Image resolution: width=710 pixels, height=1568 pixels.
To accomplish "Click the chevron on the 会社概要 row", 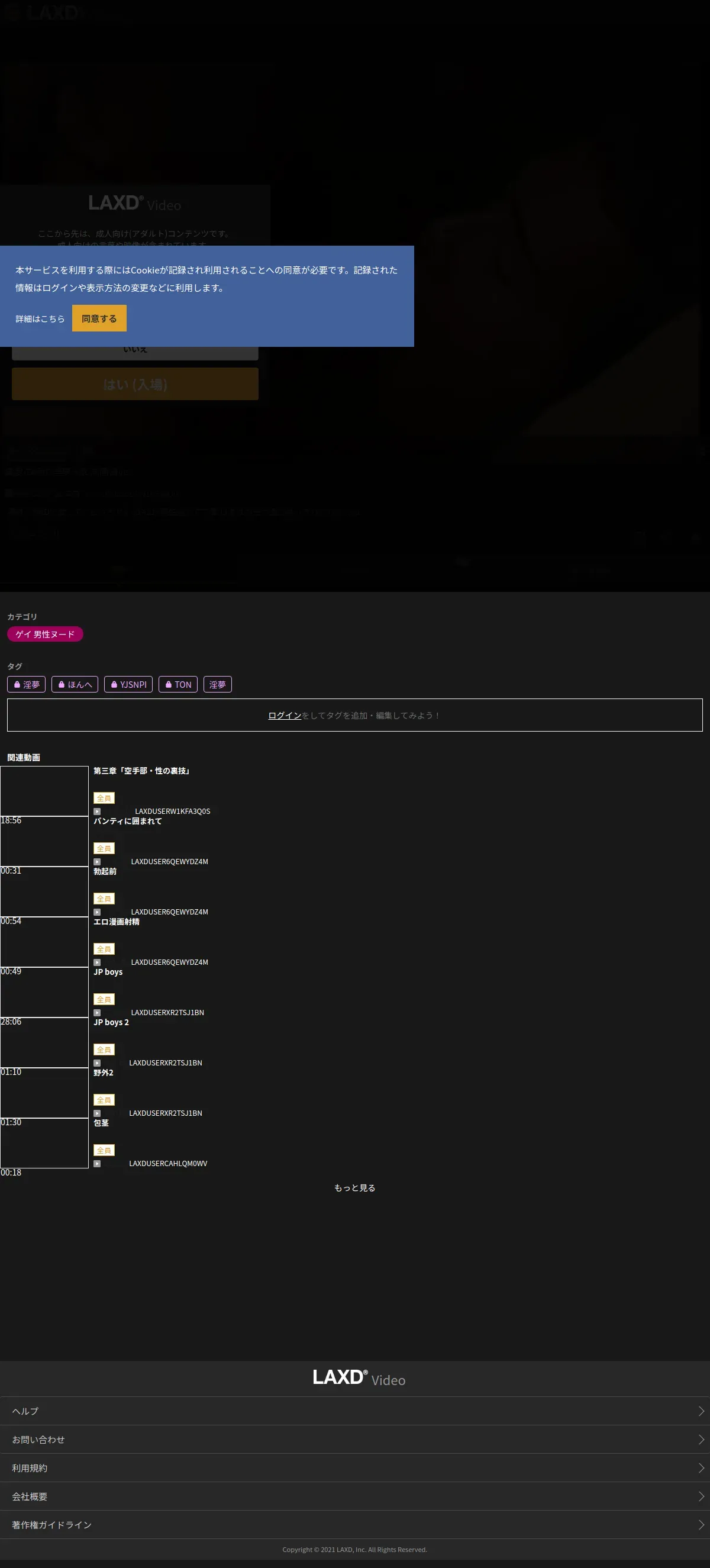I will (x=701, y=1496).
